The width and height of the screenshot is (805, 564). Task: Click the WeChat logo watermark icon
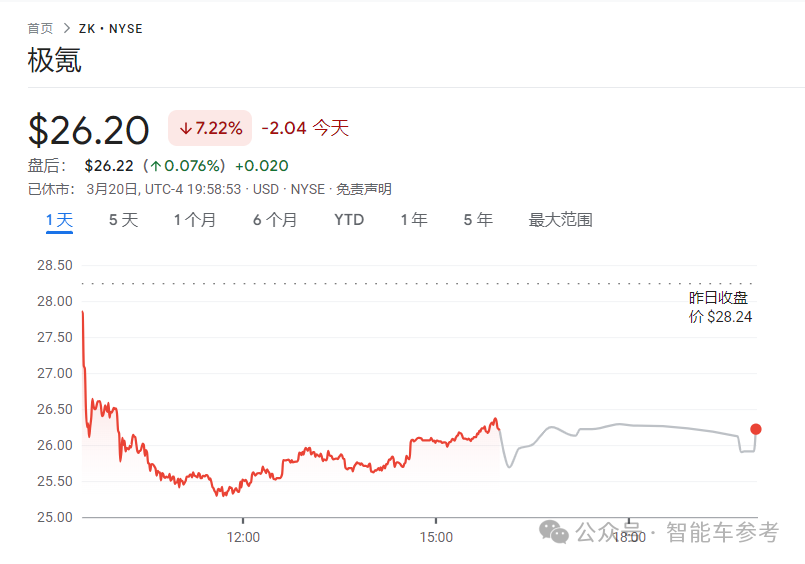click(555, 532)
